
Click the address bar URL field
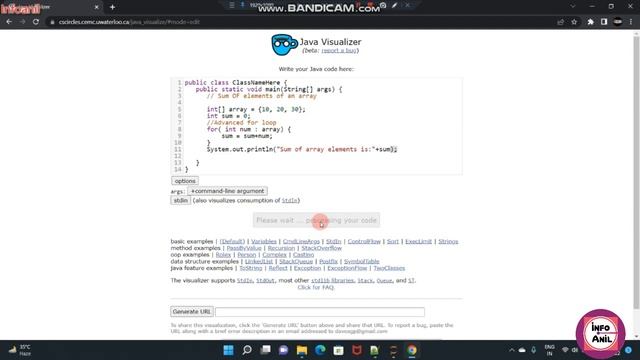coord(302,22)
